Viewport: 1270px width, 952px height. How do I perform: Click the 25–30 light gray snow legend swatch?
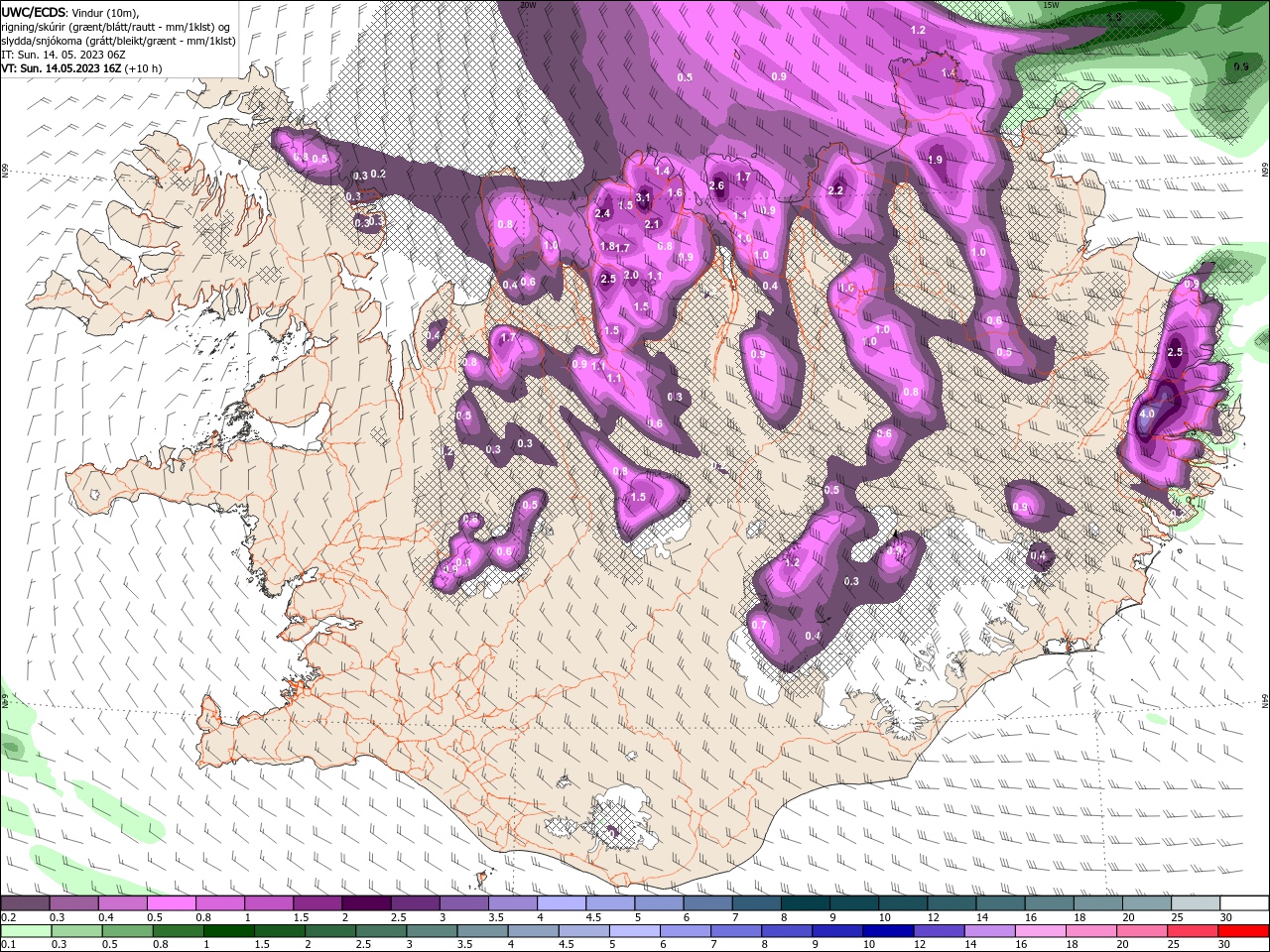1195,903
